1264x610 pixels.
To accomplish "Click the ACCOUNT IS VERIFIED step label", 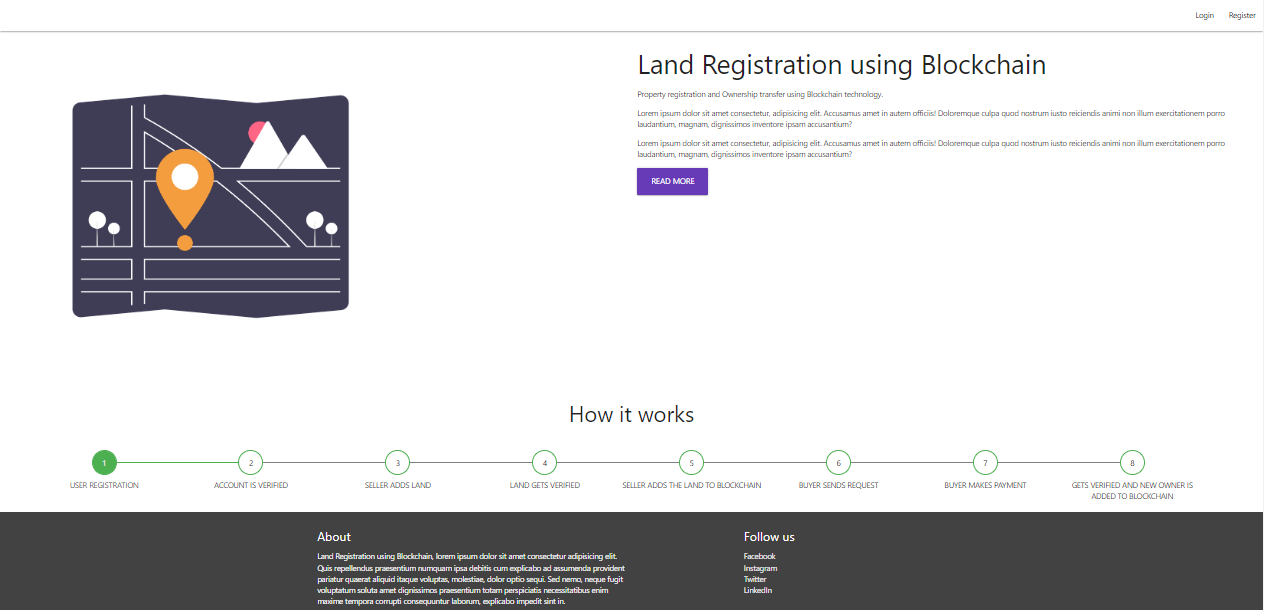I will point(251,485).
